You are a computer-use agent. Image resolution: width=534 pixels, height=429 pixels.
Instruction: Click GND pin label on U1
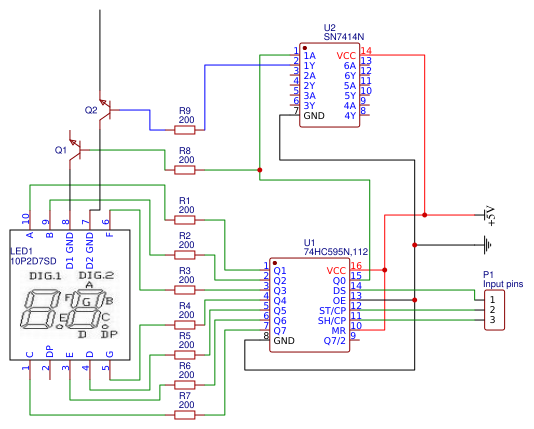(284, 340)
